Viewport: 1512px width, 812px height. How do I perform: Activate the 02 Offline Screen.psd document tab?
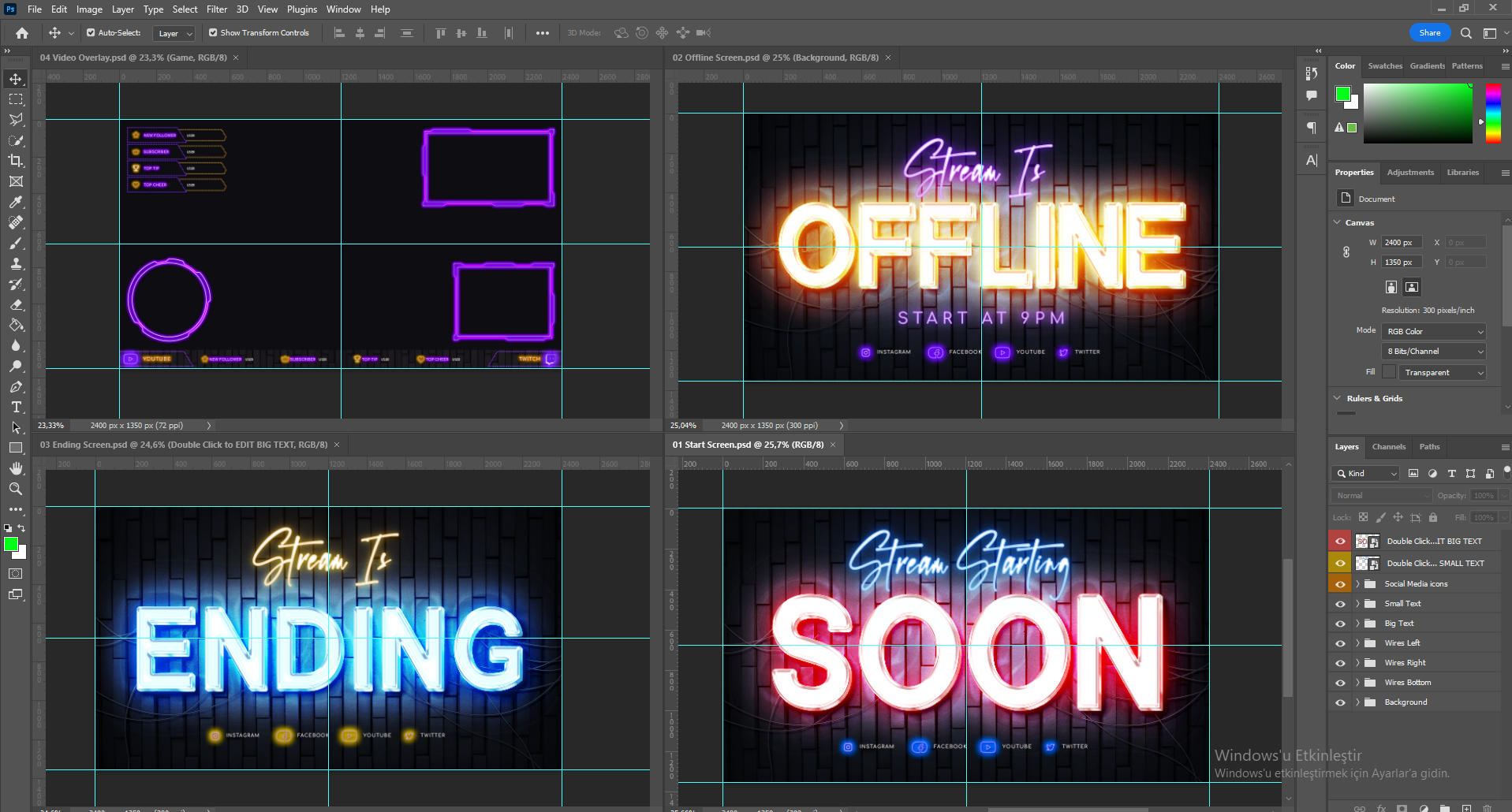[x=775, y=58]
